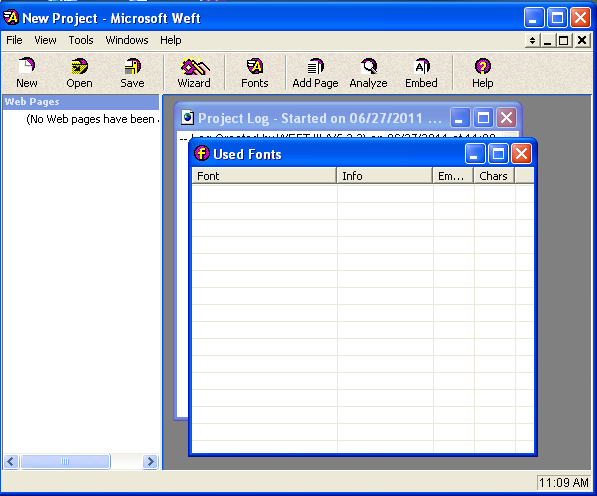Screen dimensions: 597x496
Task: Click the Microsoft Weft app icon in title bar
Action: (x=11, y=18)
